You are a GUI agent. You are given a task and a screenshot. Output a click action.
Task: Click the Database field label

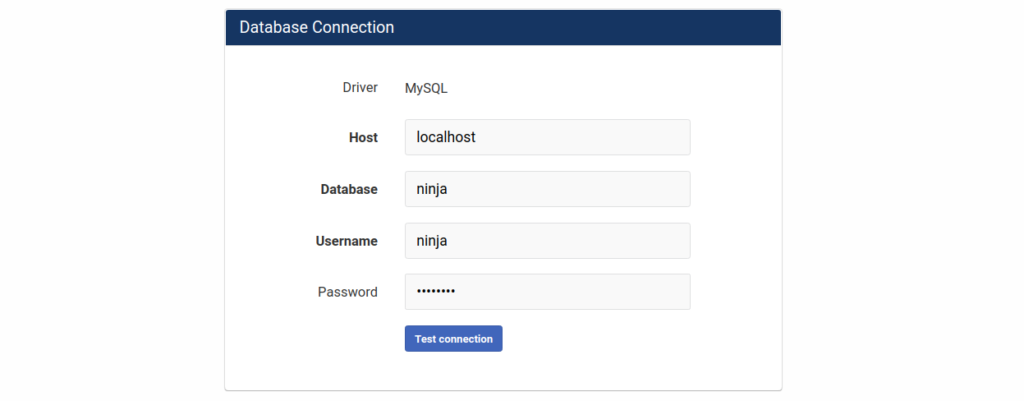349,189
